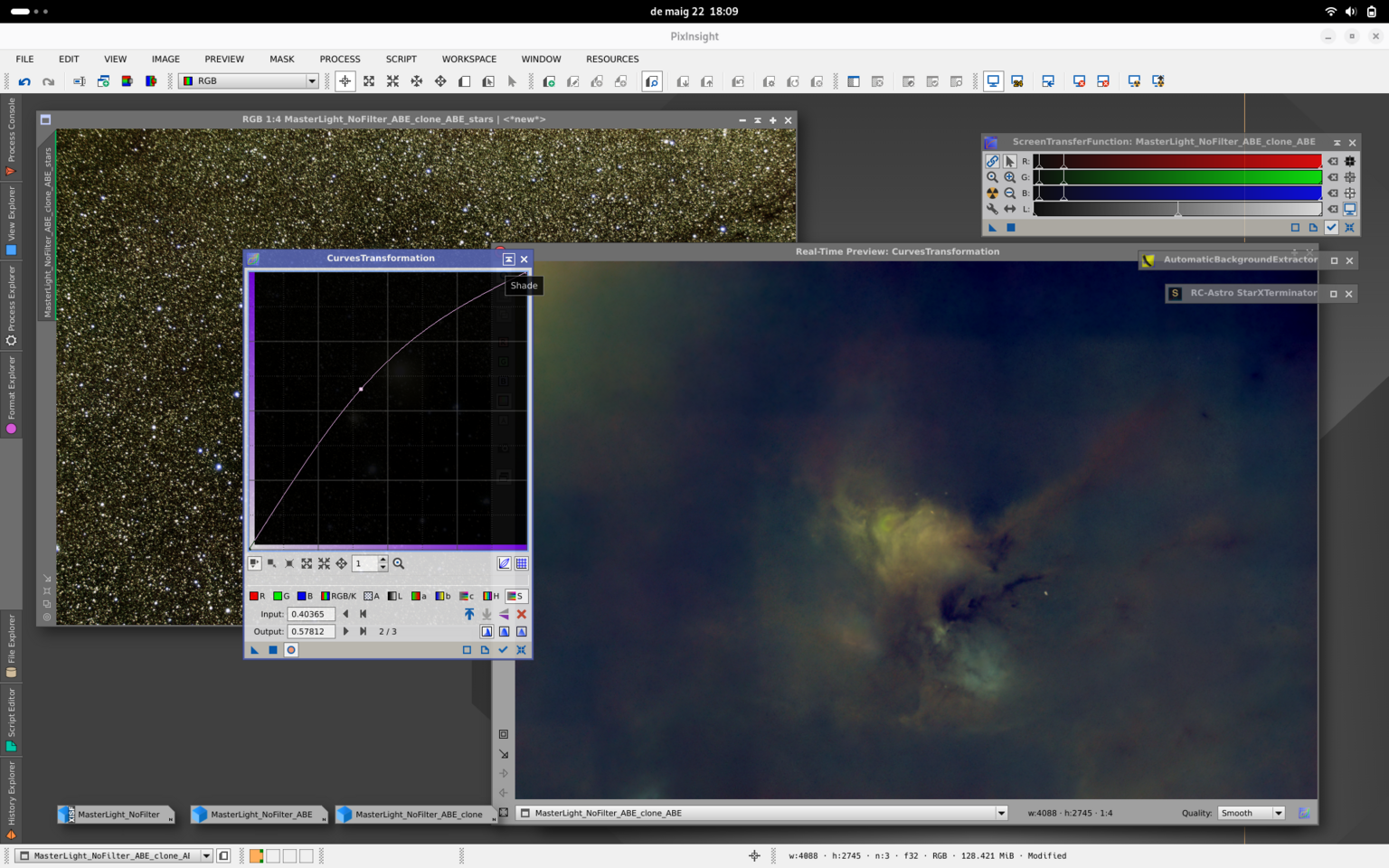
Task: Click the STF luminance L slider midpoint
Action: click(1177, 211)
